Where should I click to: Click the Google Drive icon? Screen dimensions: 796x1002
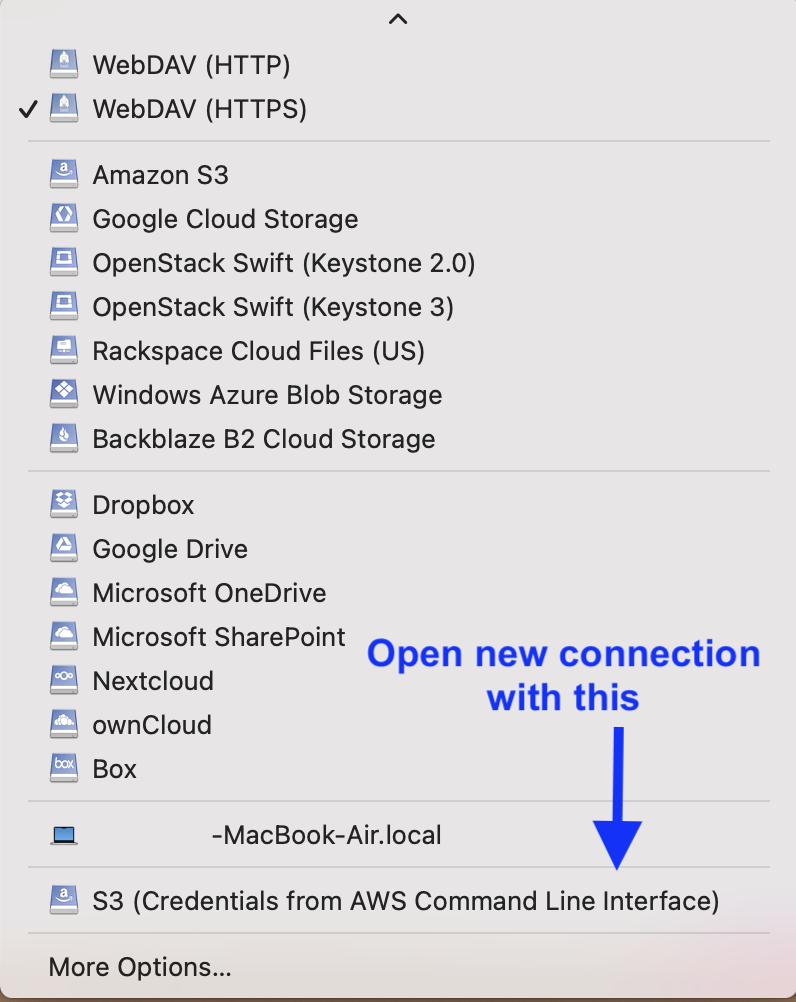[64, 549]
